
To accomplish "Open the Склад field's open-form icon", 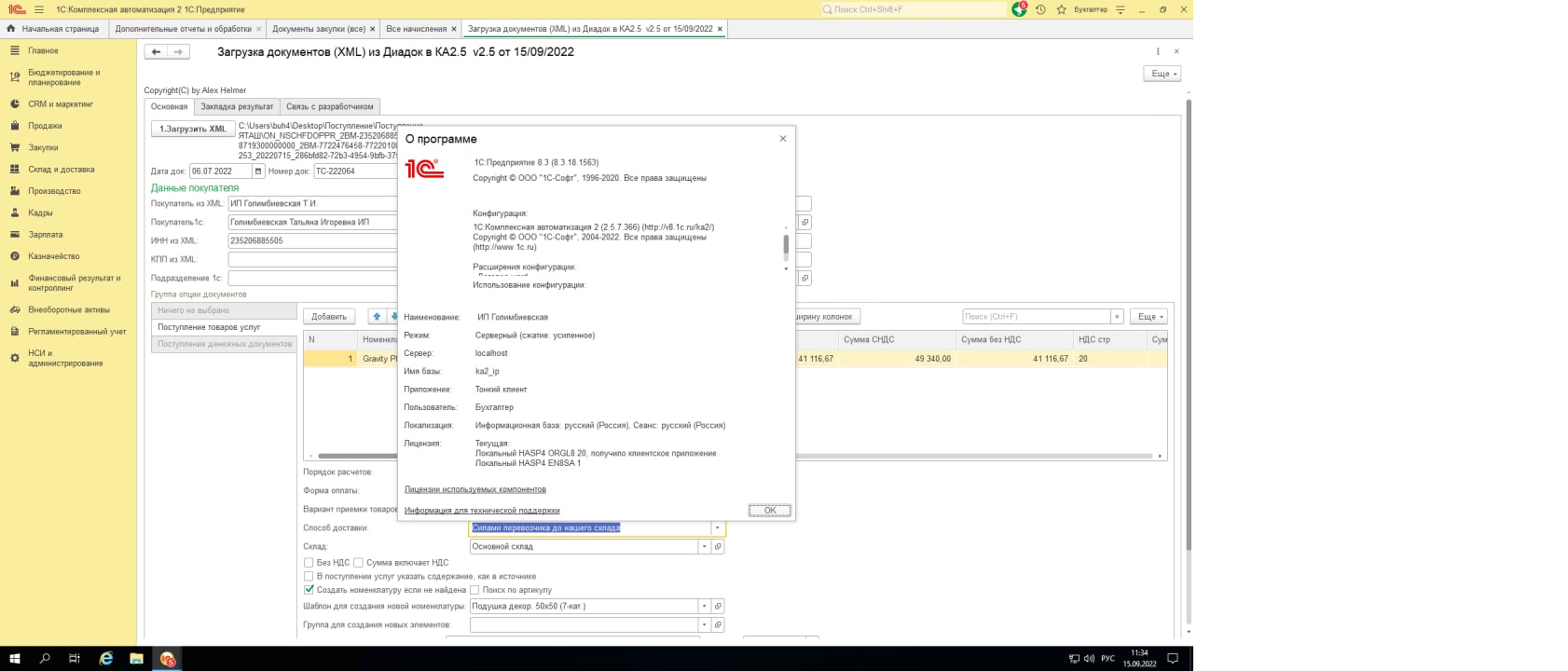I will (718, 547).
